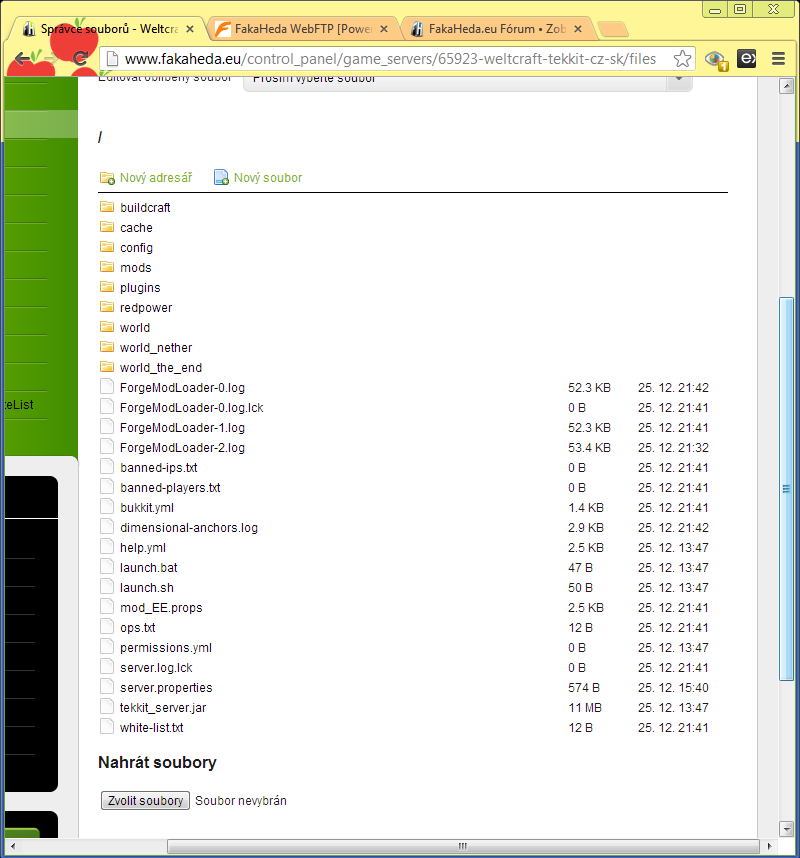This screenshot has height=858, width=800.
Task: Click the horizontal scrollbar right arrow
Action: point(769,846)
